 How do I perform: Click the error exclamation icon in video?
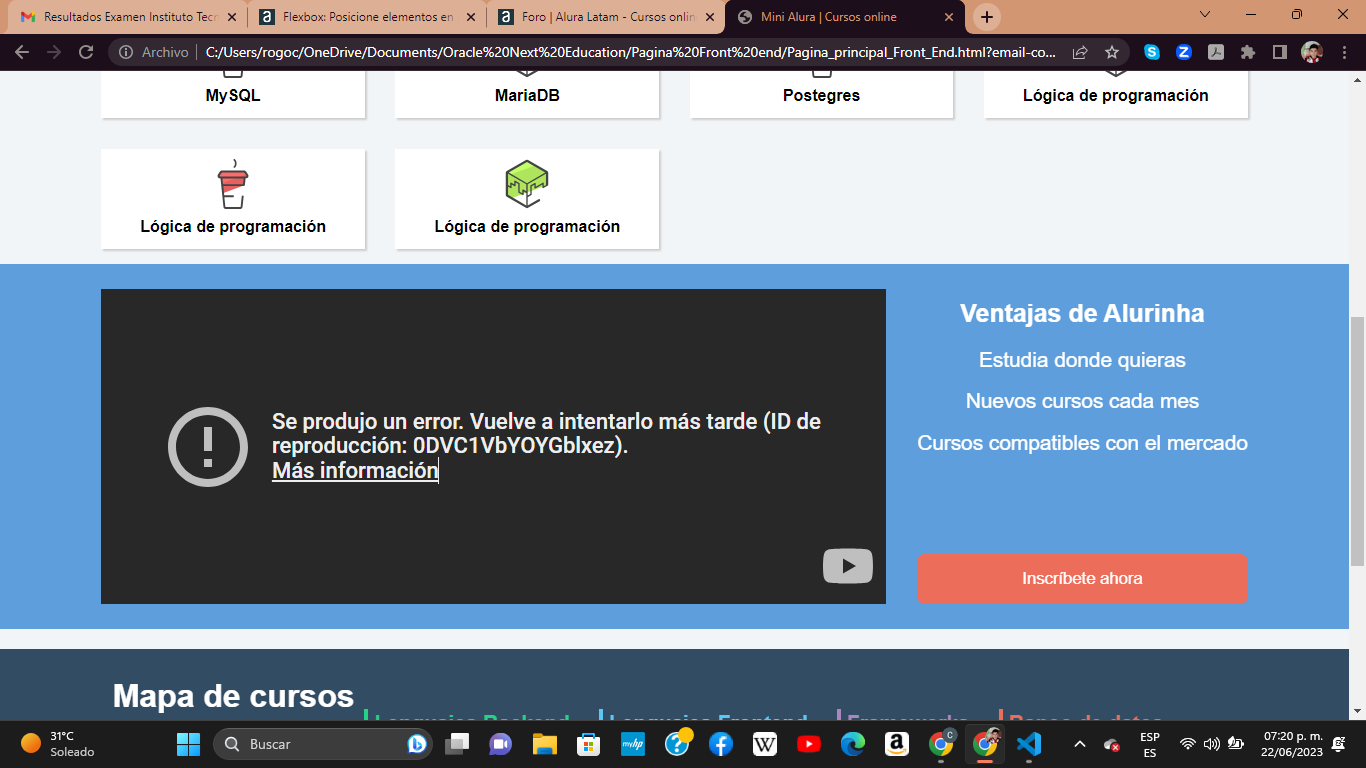pos(208,447)
